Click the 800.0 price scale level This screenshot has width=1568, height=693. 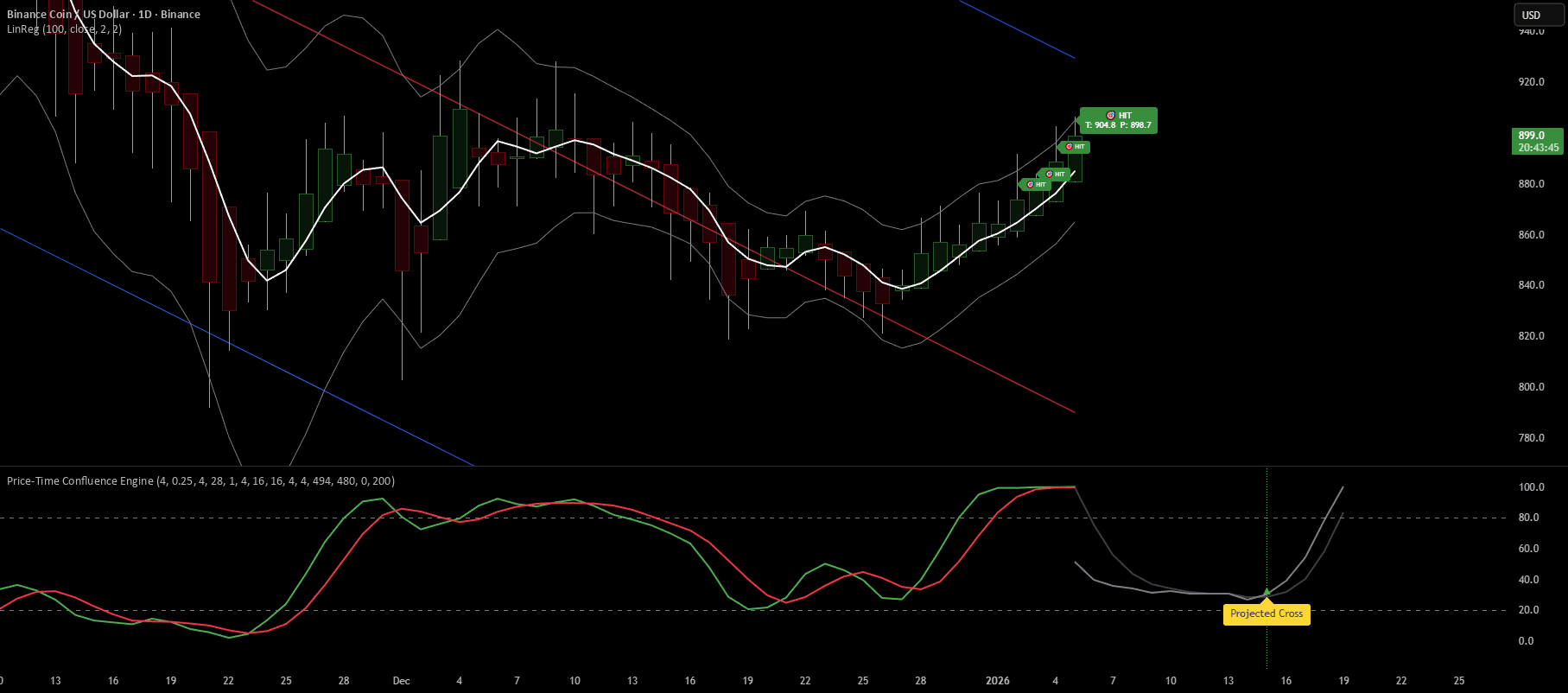[1532, 387]
